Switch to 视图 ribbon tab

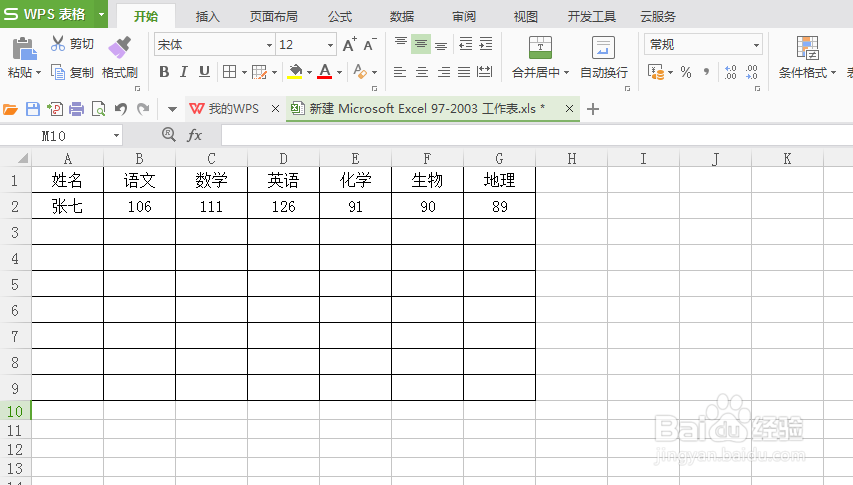(x=526, y=17)
